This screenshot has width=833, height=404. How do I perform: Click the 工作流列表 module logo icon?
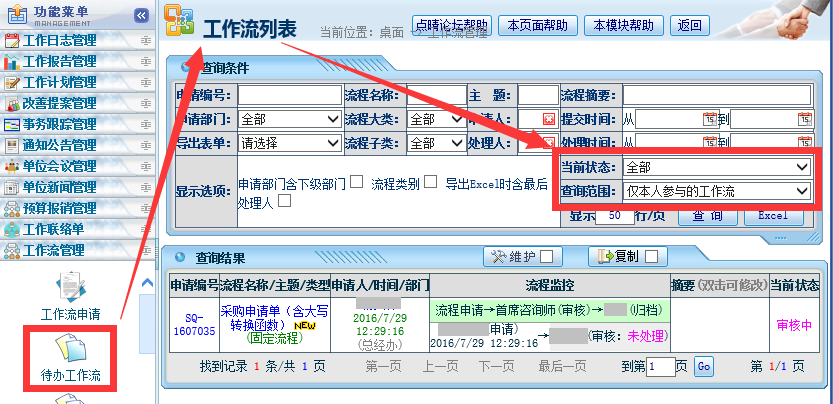point(180,23)
